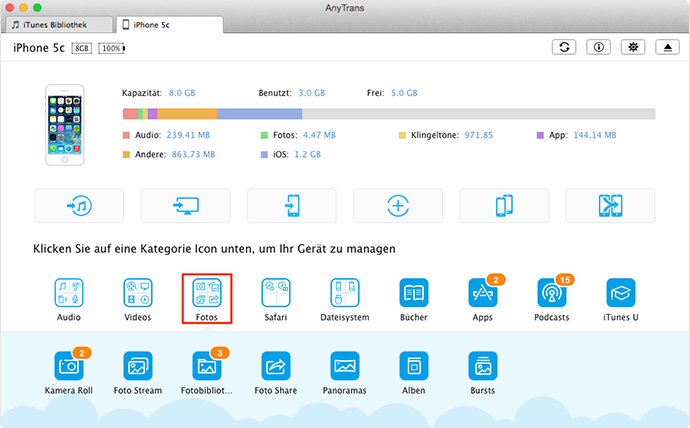
Task: Click the merge devices button
Action: pyautogui.click(x=611, y=205)
